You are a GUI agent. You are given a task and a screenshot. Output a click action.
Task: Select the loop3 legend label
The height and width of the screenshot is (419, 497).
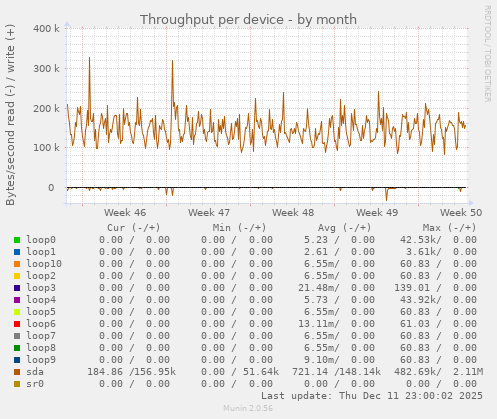41,288
